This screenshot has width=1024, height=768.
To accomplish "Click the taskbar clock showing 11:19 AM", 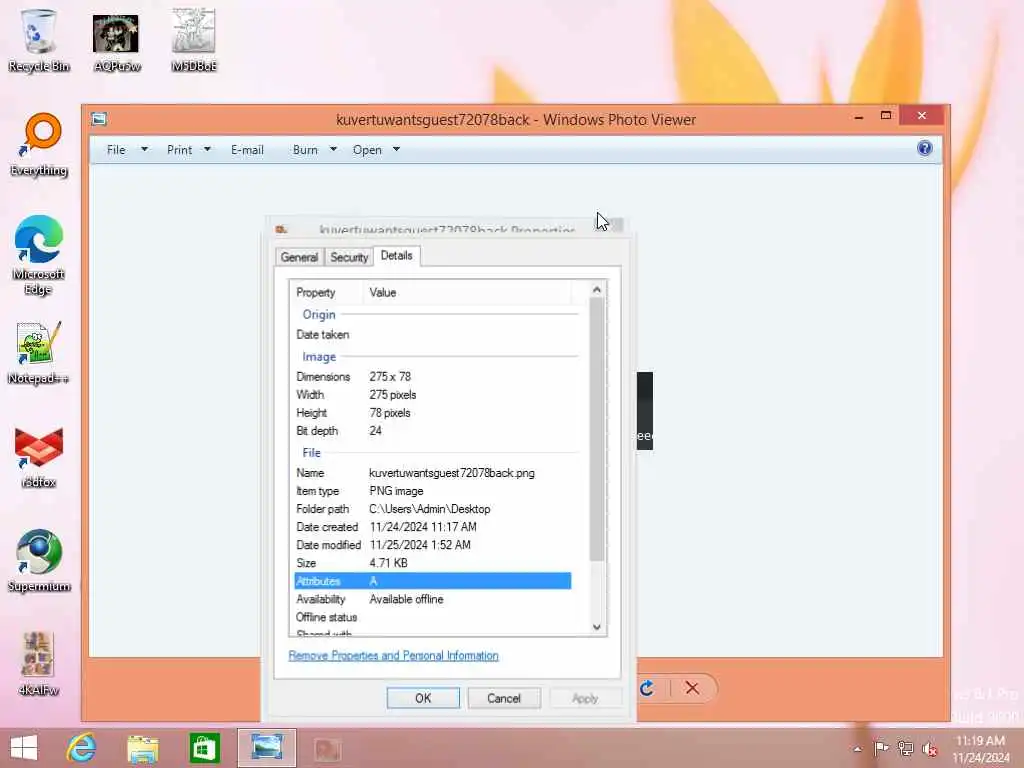I will [980, 749].
